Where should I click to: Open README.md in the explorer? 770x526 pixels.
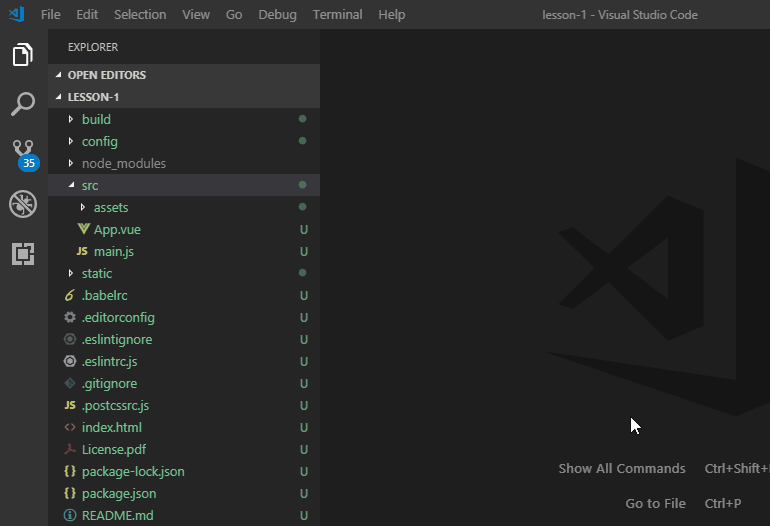[117, 516]
